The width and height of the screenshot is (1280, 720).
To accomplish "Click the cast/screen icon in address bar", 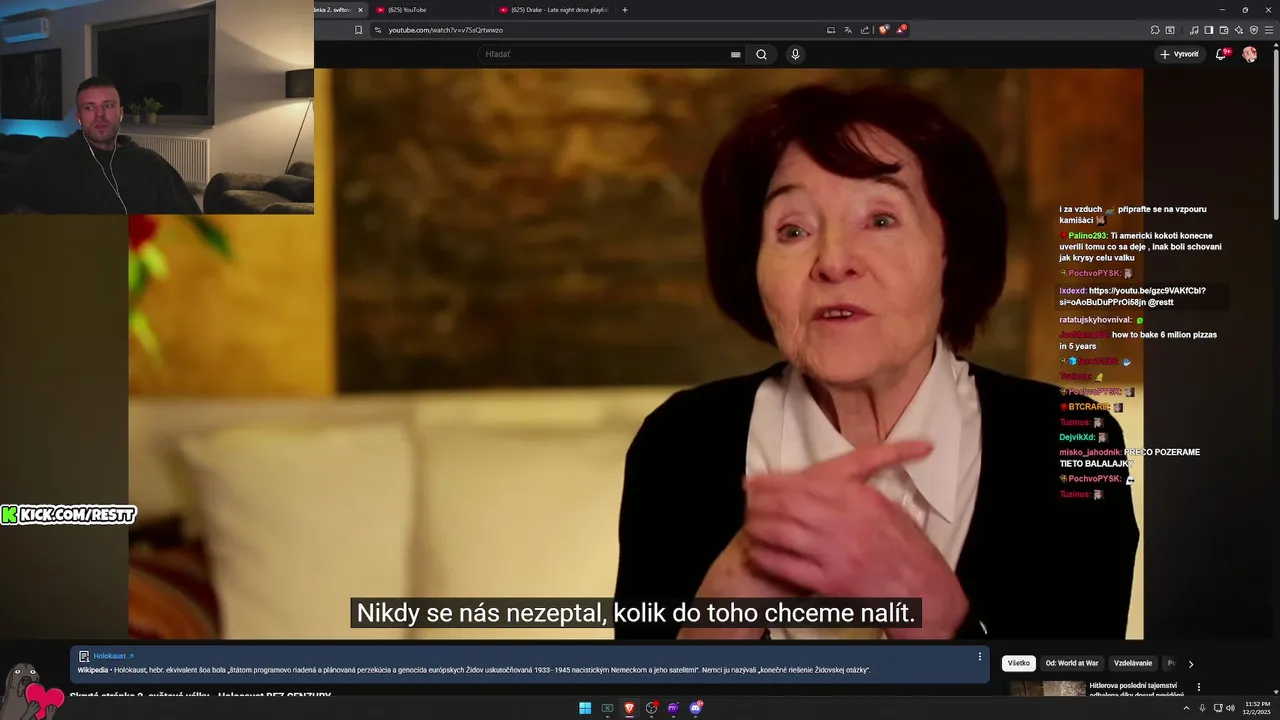I will 831,30.
